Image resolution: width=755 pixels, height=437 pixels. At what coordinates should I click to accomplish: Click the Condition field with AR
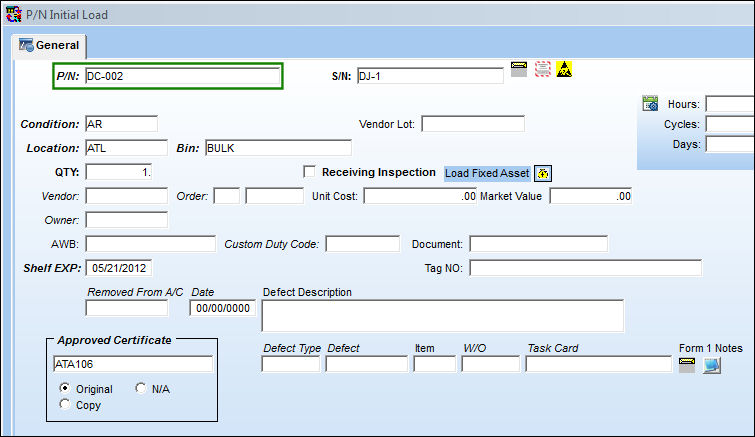121,124
